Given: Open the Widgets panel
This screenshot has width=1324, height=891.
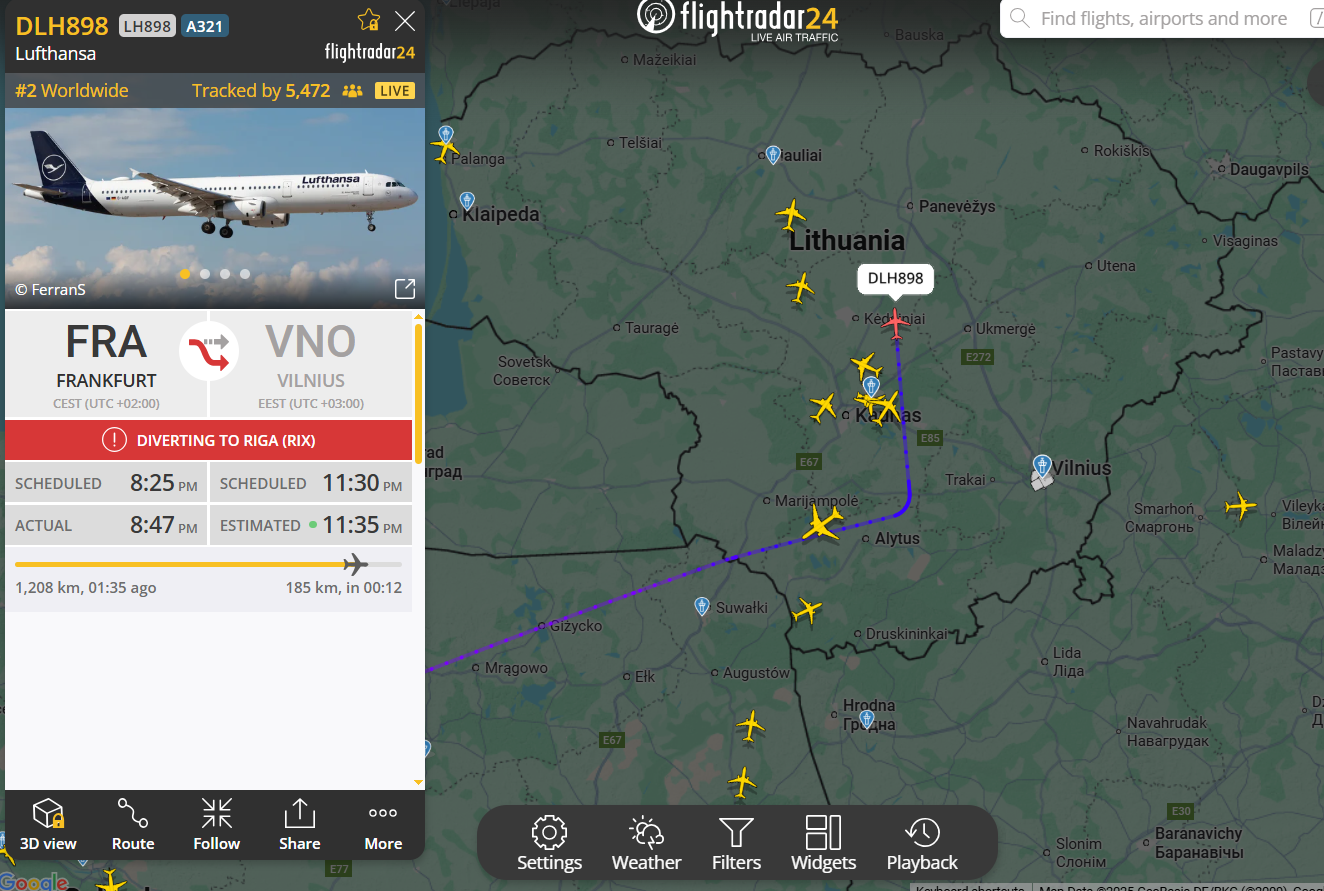Looking at the screenshot, I should [x=823, y=844].
